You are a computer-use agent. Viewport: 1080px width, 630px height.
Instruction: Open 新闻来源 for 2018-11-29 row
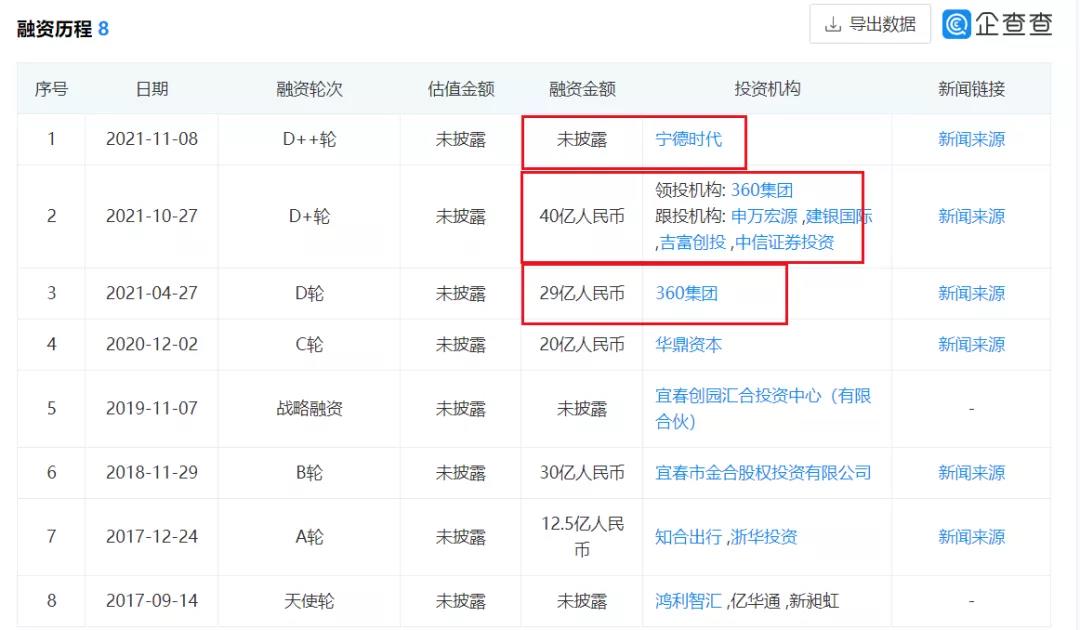click(971, 472)
